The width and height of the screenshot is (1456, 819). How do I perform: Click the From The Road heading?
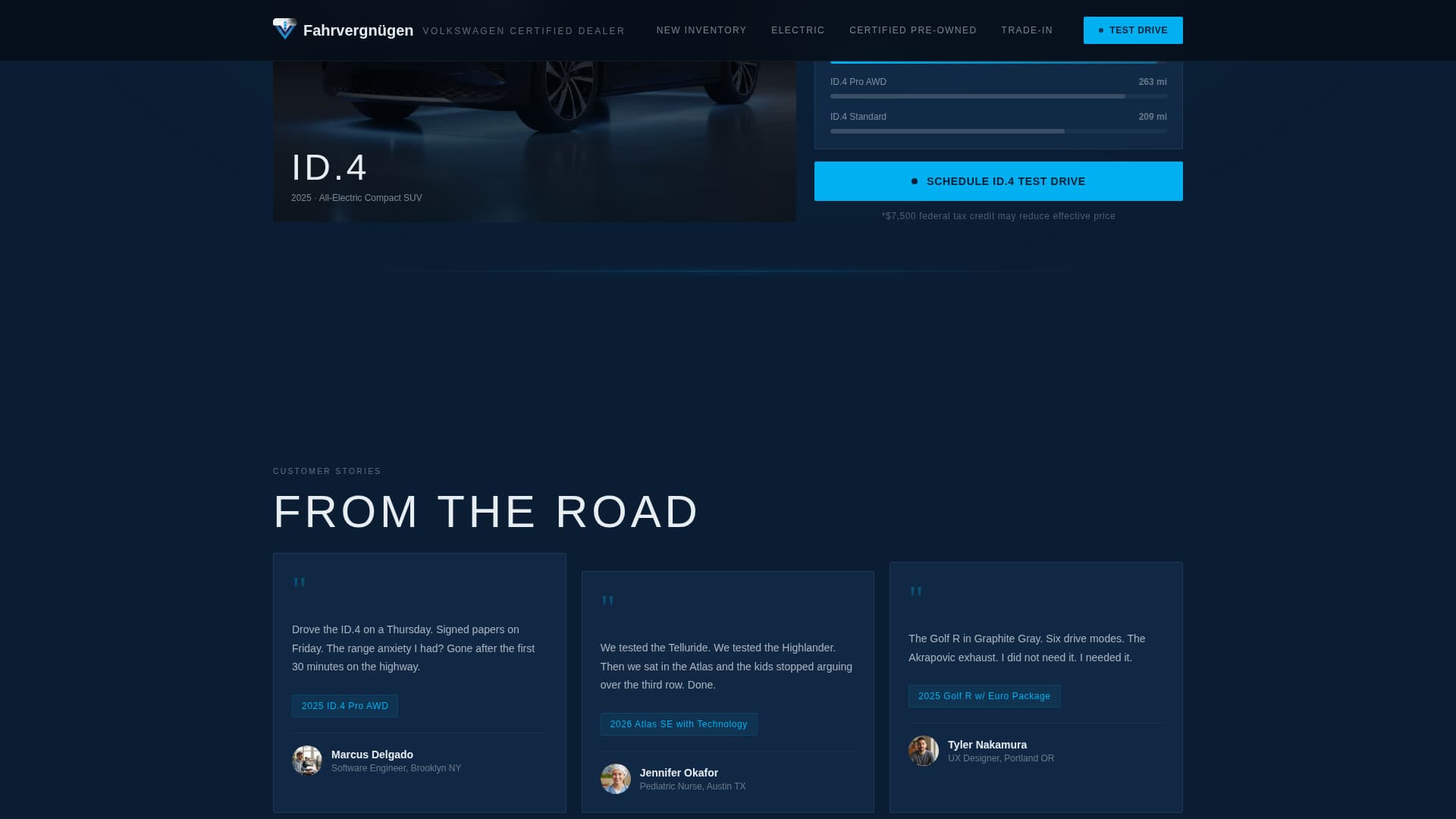click(x=485, y=512)
